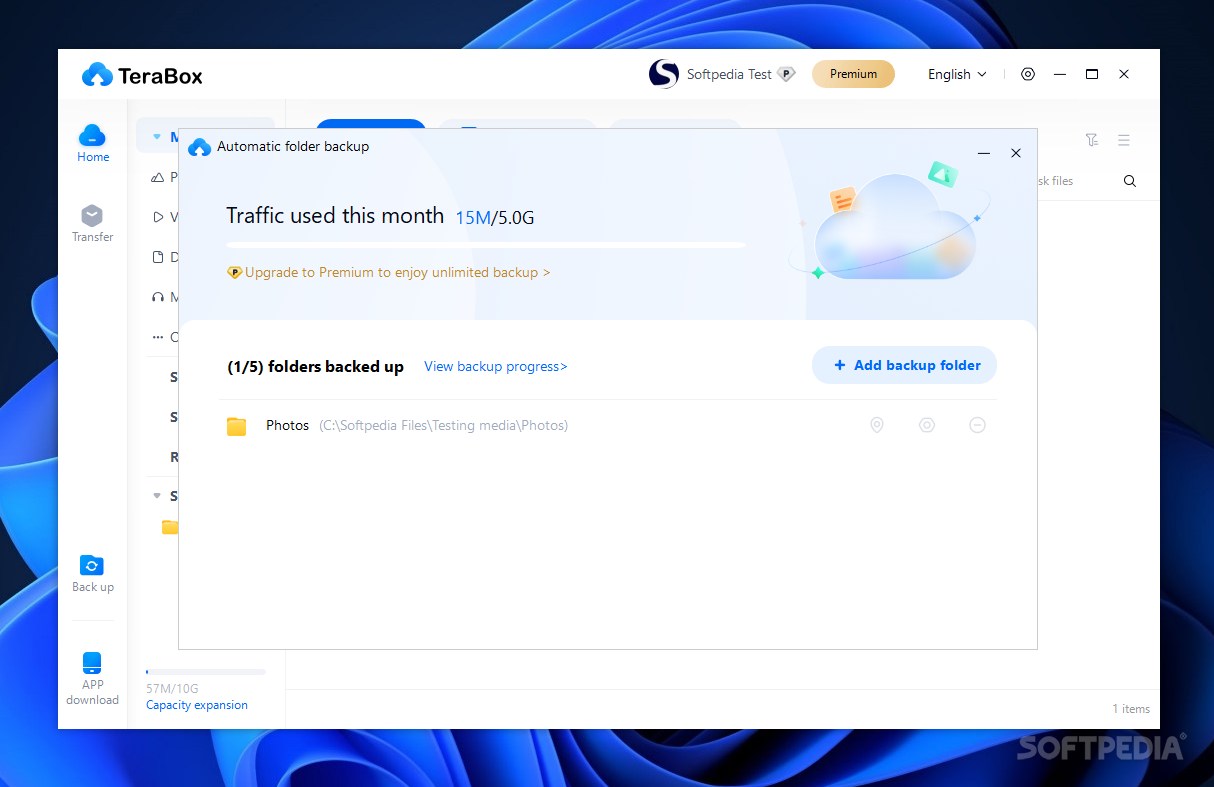1214x787 pixels.
Task: Click the C:\Softpedia Files\Testing media\Photos path
Action: point(444,426)
